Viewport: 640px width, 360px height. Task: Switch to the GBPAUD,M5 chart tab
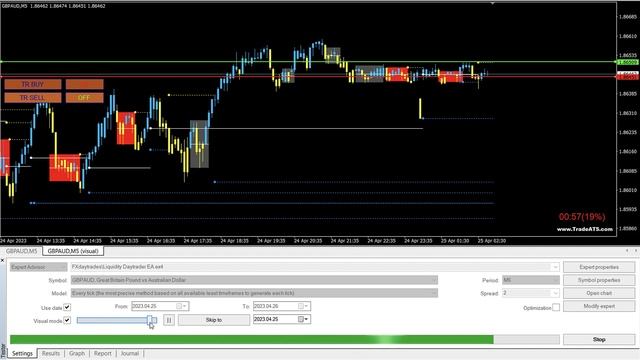pyautogui.click(x=21, y=251)
